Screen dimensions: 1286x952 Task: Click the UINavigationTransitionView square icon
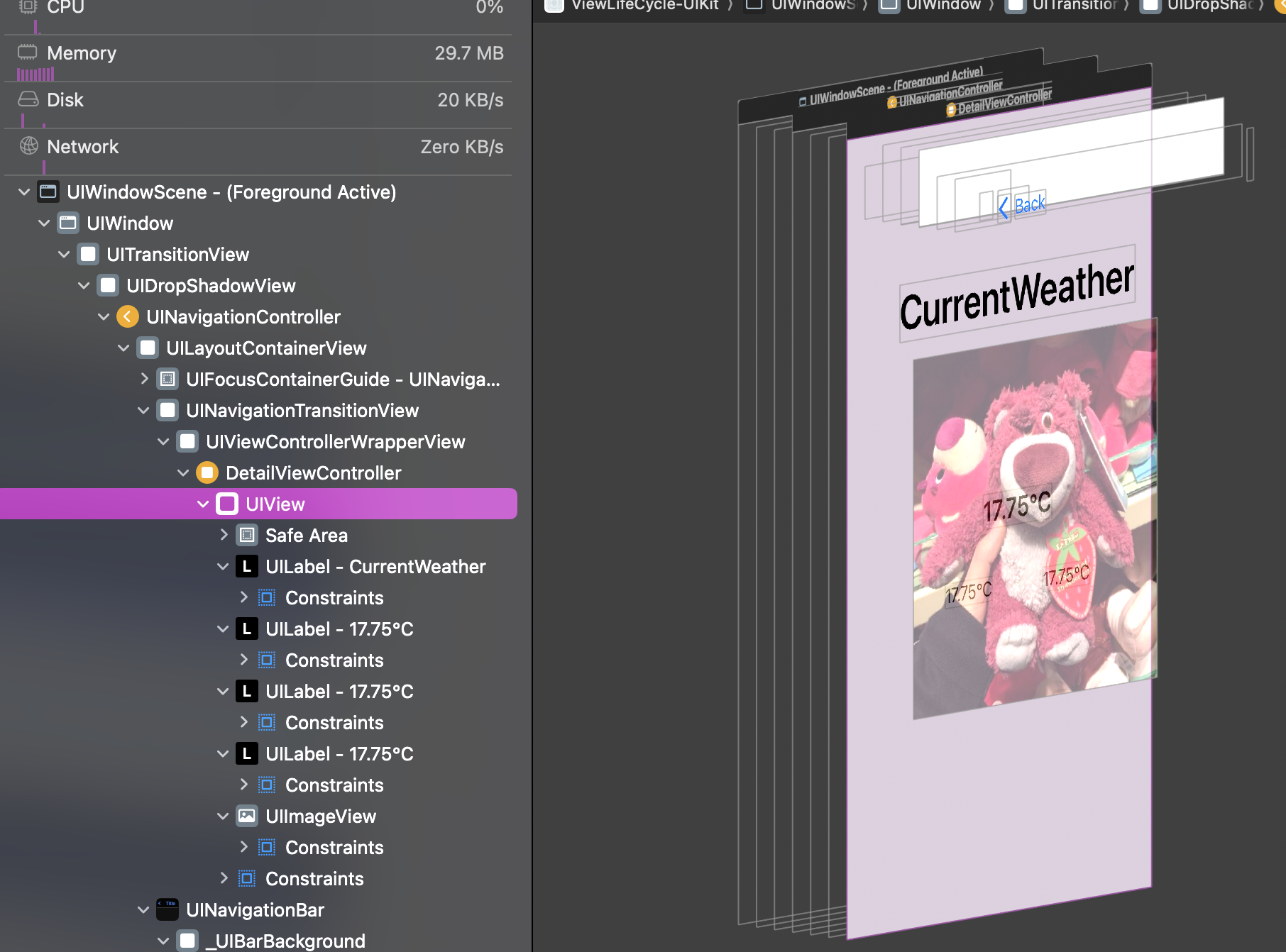click(x=167, y=410)
